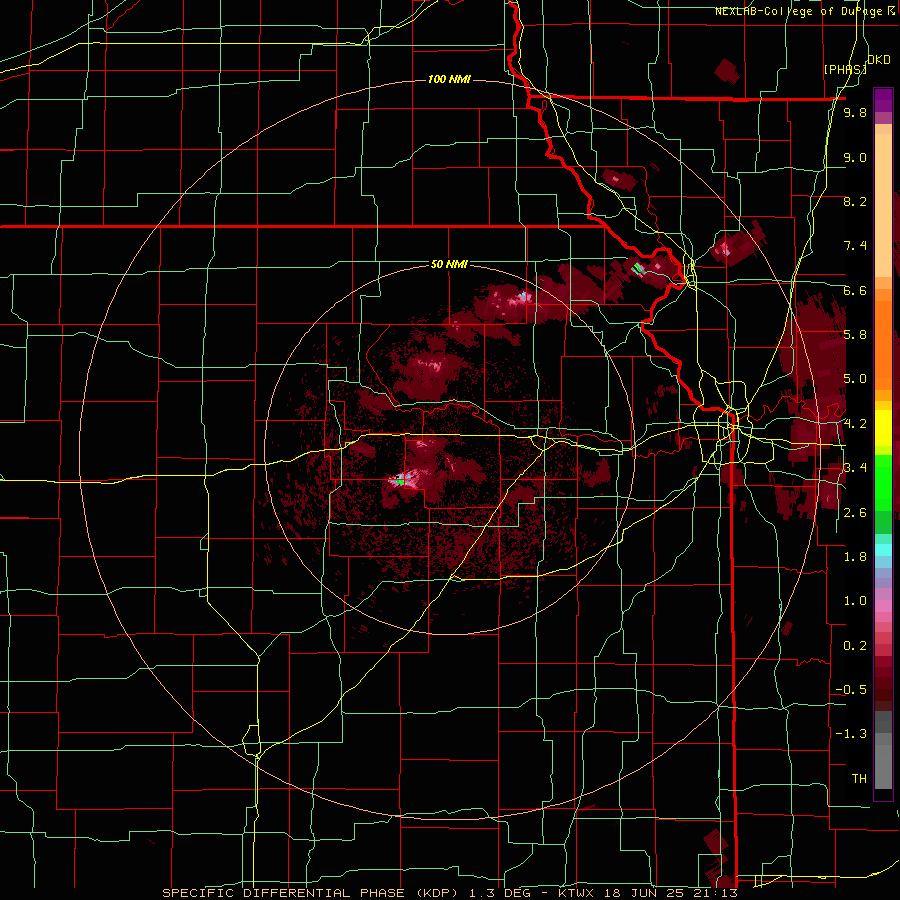
Task: Click the 9.0 value on the color scale
Action: coord(855,158)
